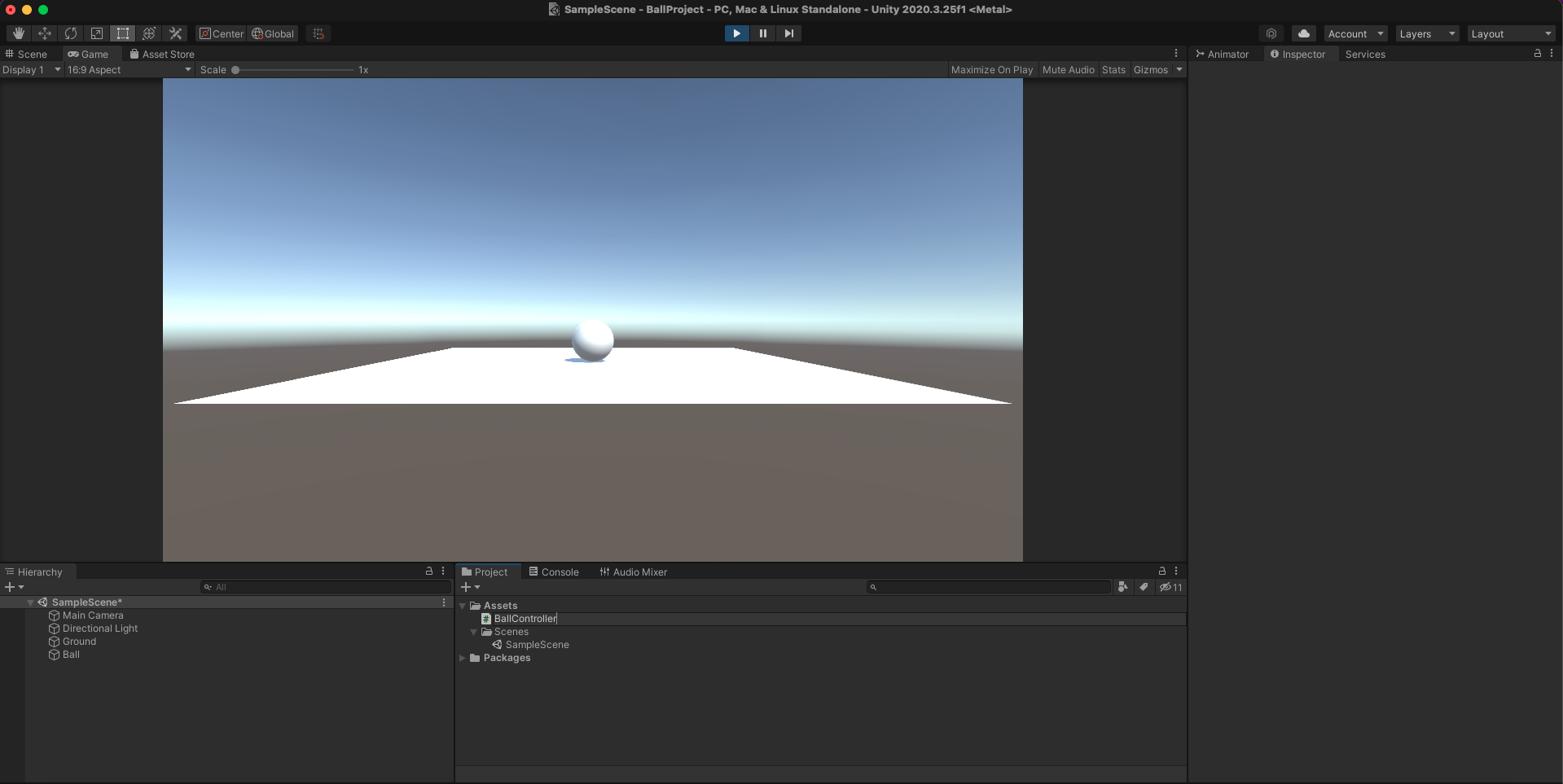Open Game view more options menu
This screenshot has width=1563, height=784.
pos(1176,53)
